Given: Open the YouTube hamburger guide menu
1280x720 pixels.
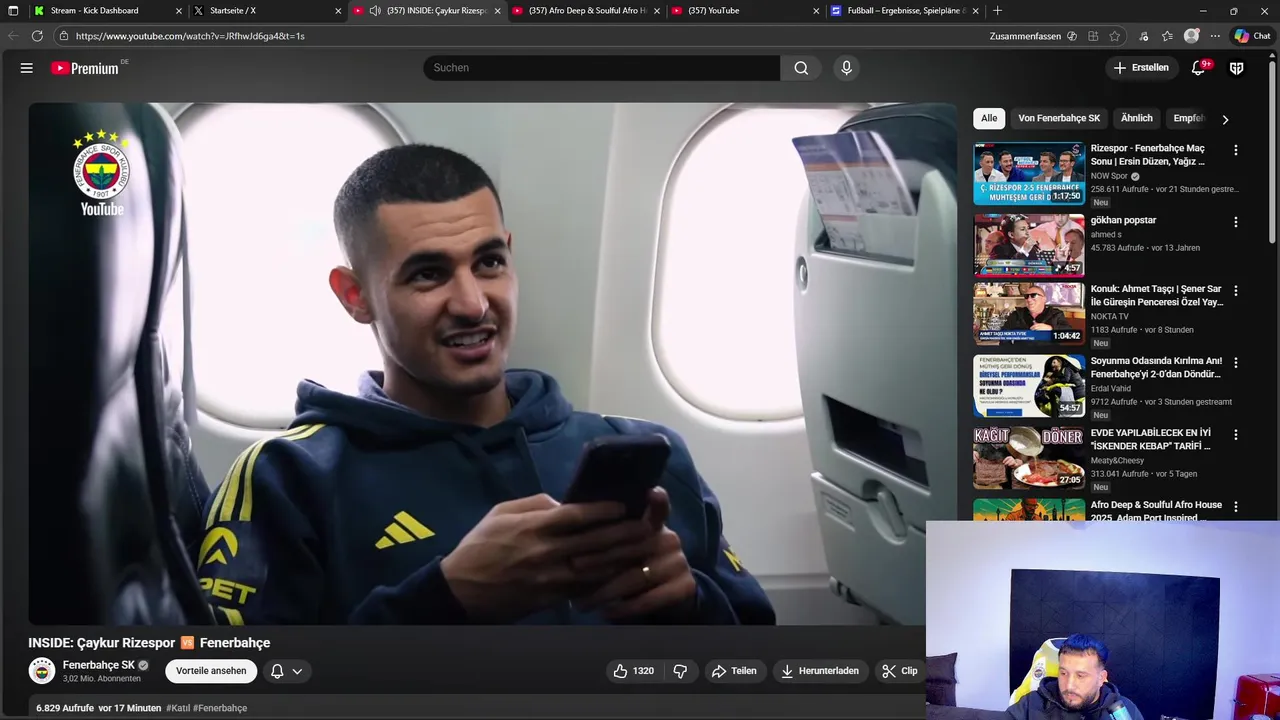Looking at the screenshot, I should pyautogui.click(x=27, y=68).
